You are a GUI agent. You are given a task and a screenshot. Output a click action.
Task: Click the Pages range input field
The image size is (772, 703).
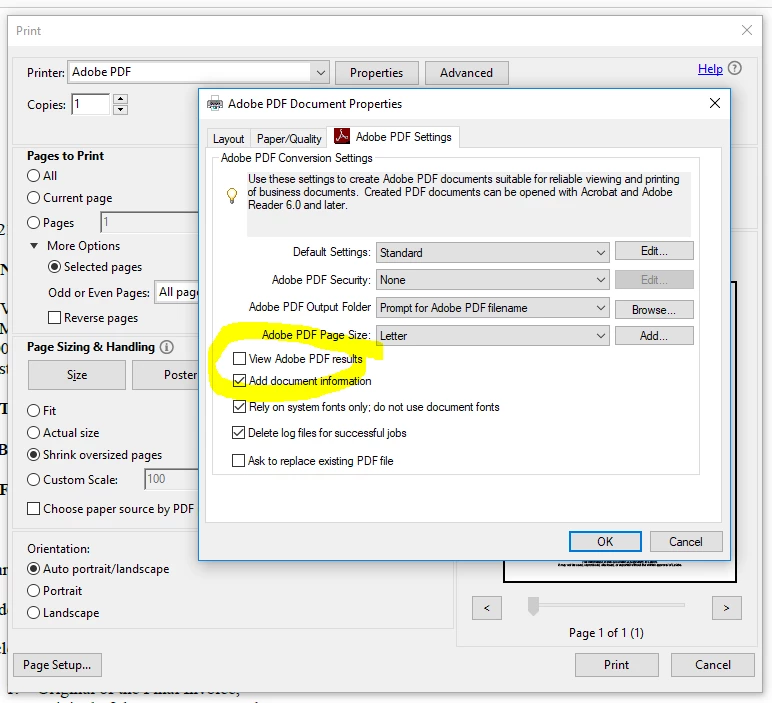coord(150,223)
